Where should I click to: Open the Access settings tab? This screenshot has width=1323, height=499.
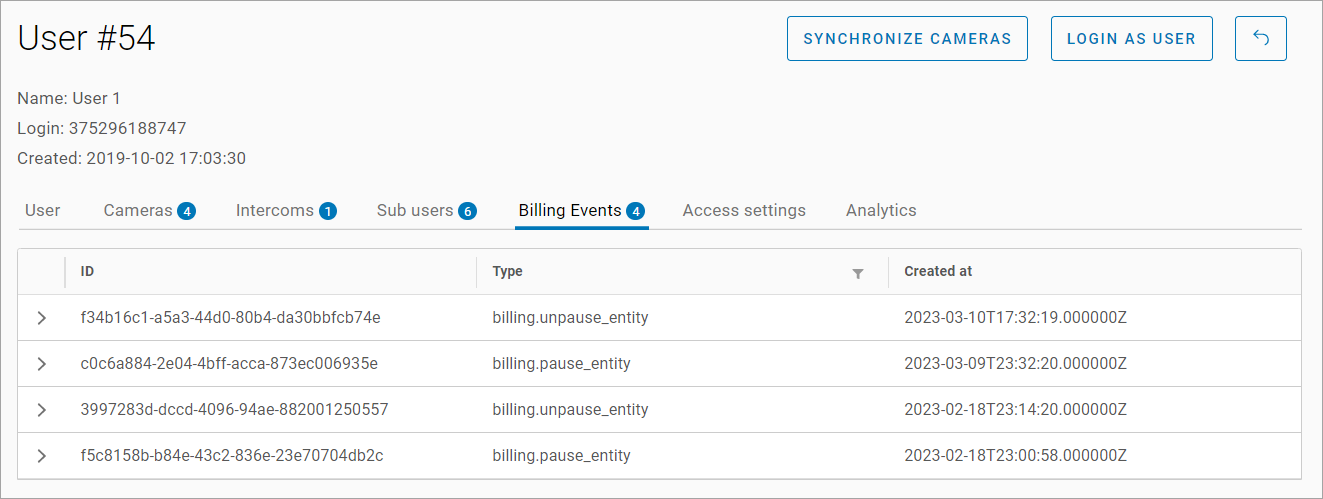(744, 210)
